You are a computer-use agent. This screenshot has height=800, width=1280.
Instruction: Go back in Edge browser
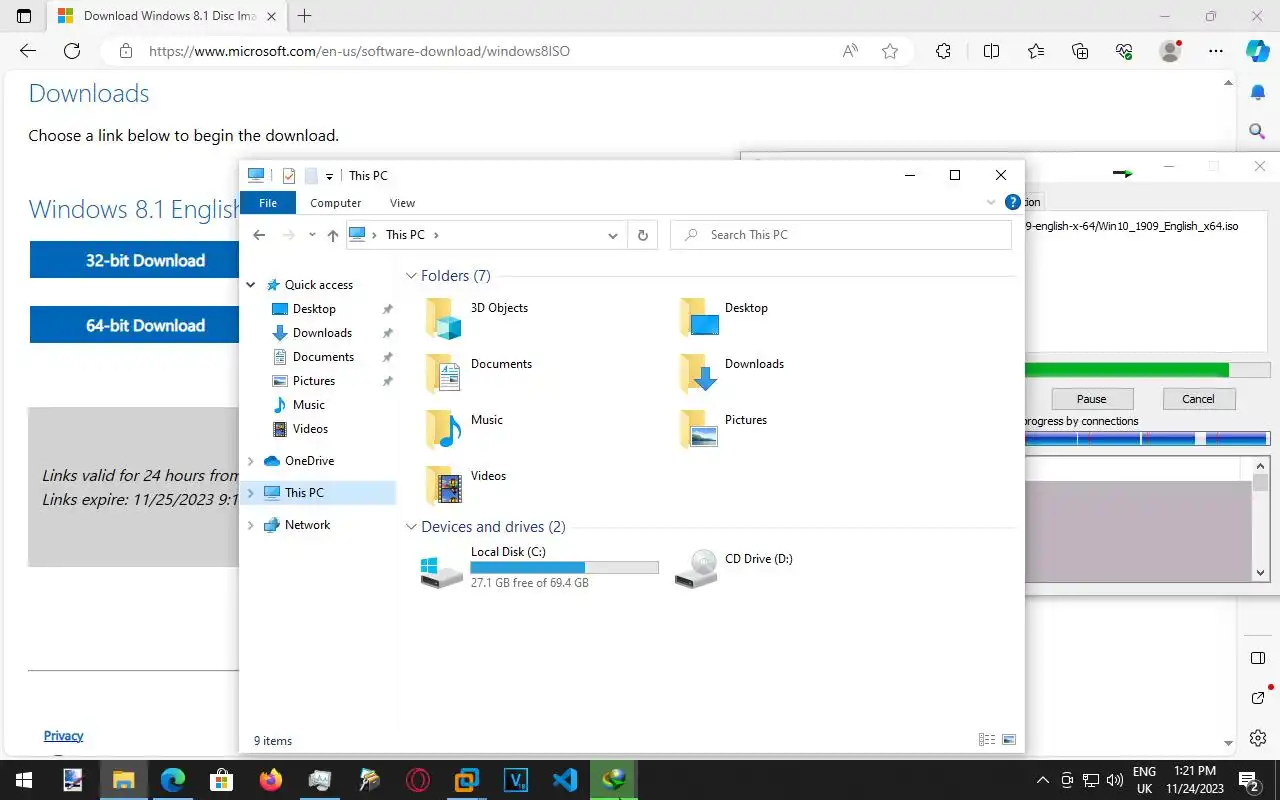[x=28, y=51]
